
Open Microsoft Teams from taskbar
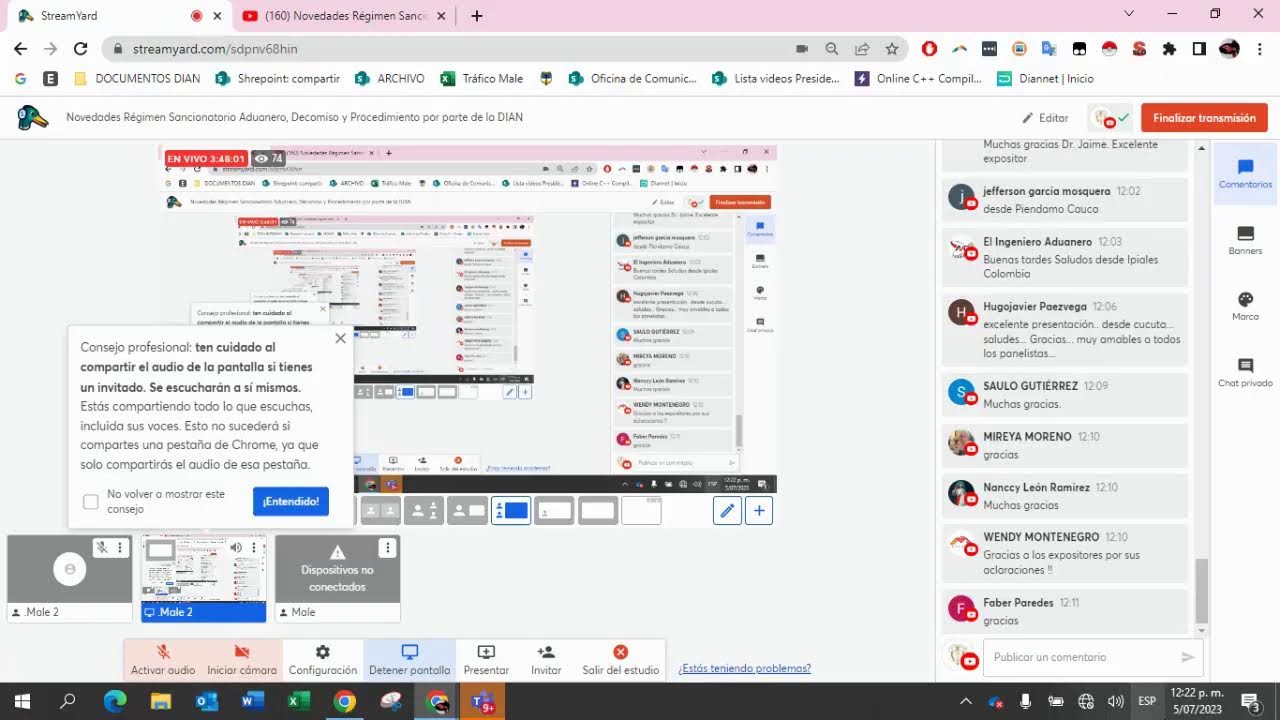click(x=483, y=701)
